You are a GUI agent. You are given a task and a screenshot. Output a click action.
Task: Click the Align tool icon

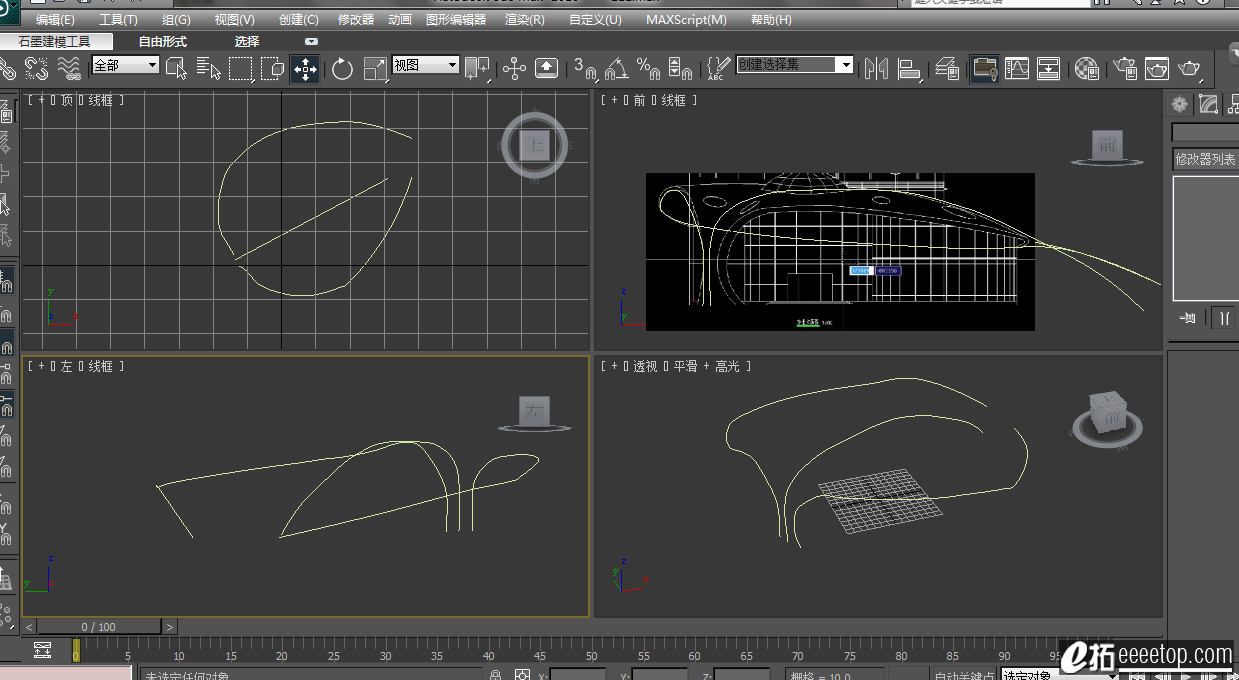(x=909, y=68)
